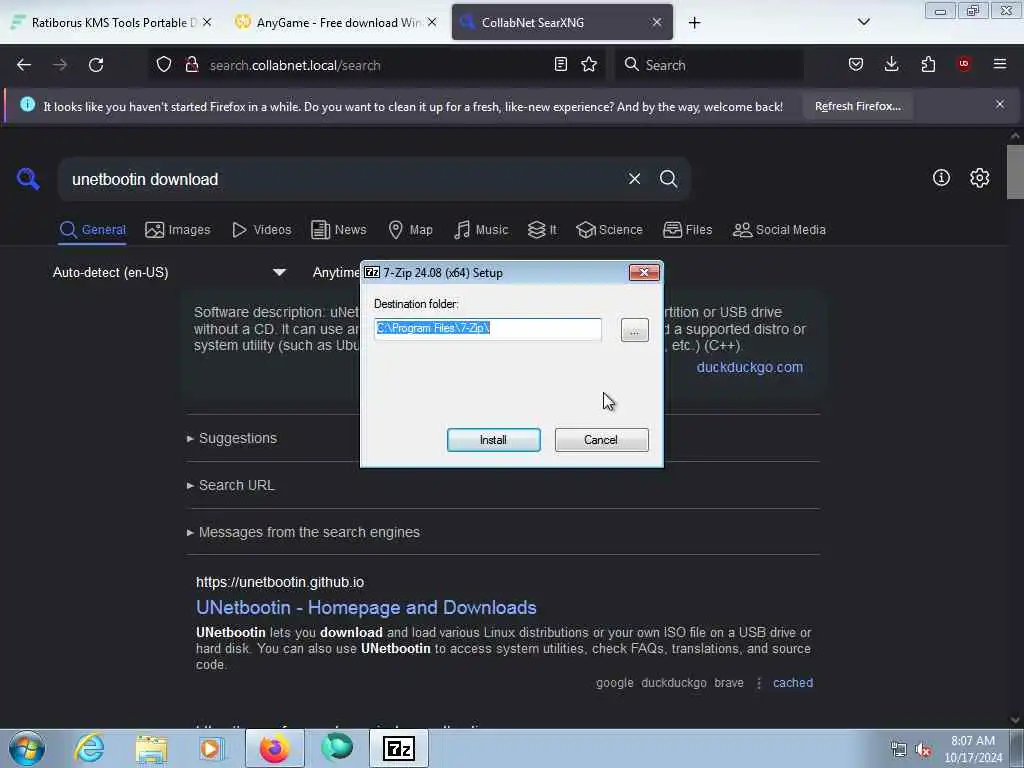The height and width of the screenshot is (768, 1024).
Task: Click the site security padlock icon
Action: (x=191, y=65)
